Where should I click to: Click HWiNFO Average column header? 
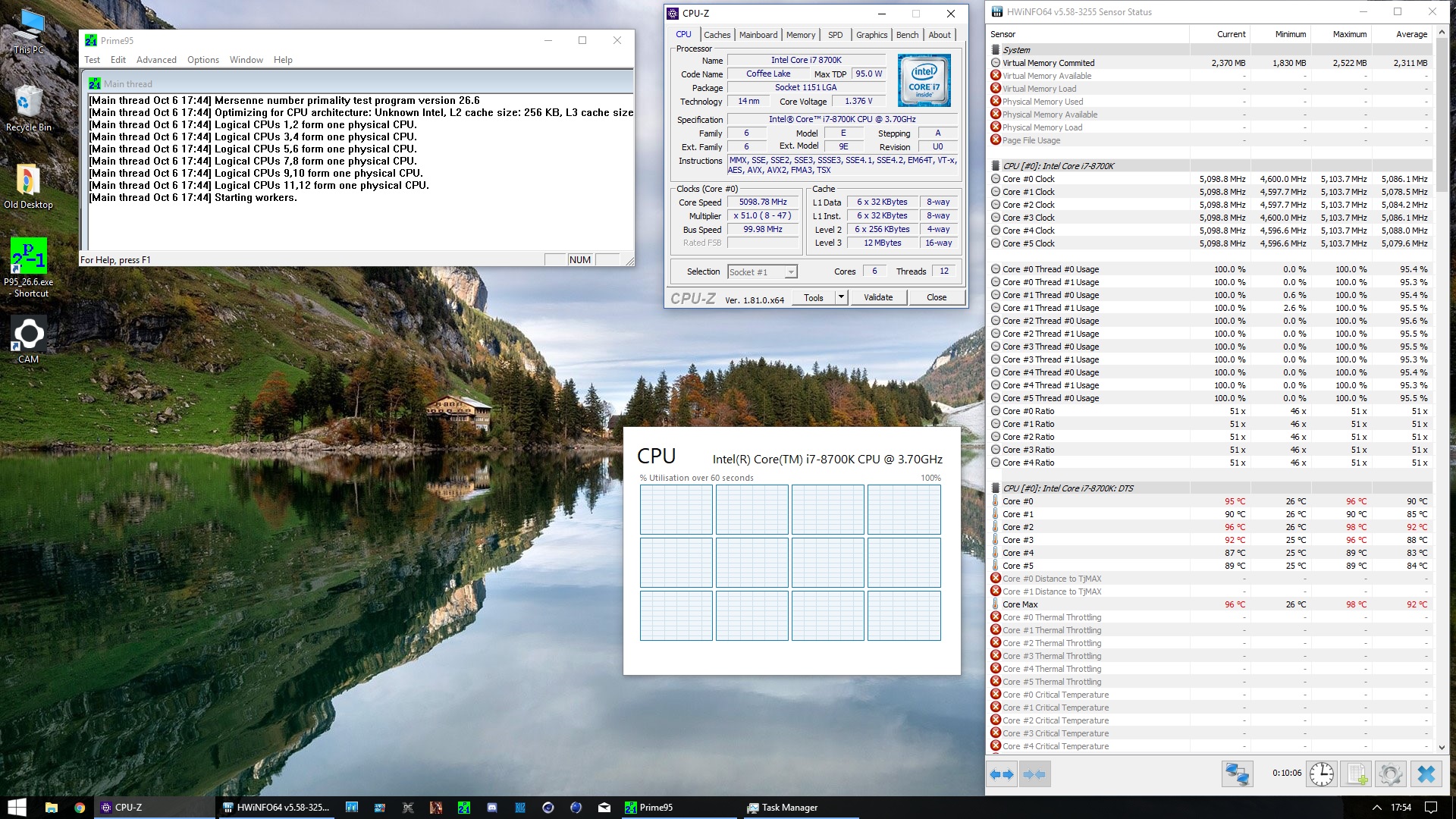point(1401,34)
